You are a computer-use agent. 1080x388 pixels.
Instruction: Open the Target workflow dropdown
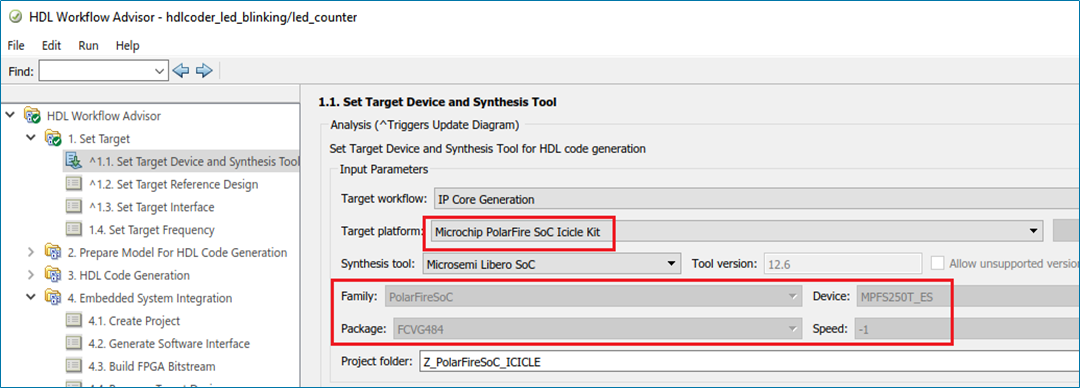coord(756,199)
